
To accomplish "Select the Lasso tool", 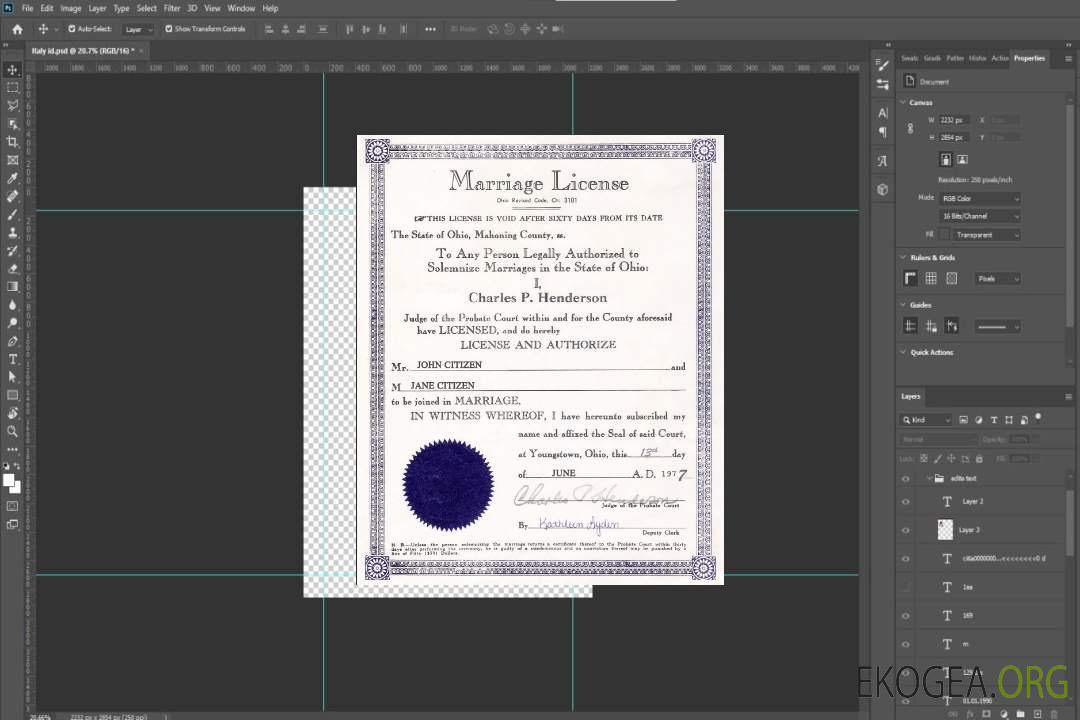I will tap(12, 105).
